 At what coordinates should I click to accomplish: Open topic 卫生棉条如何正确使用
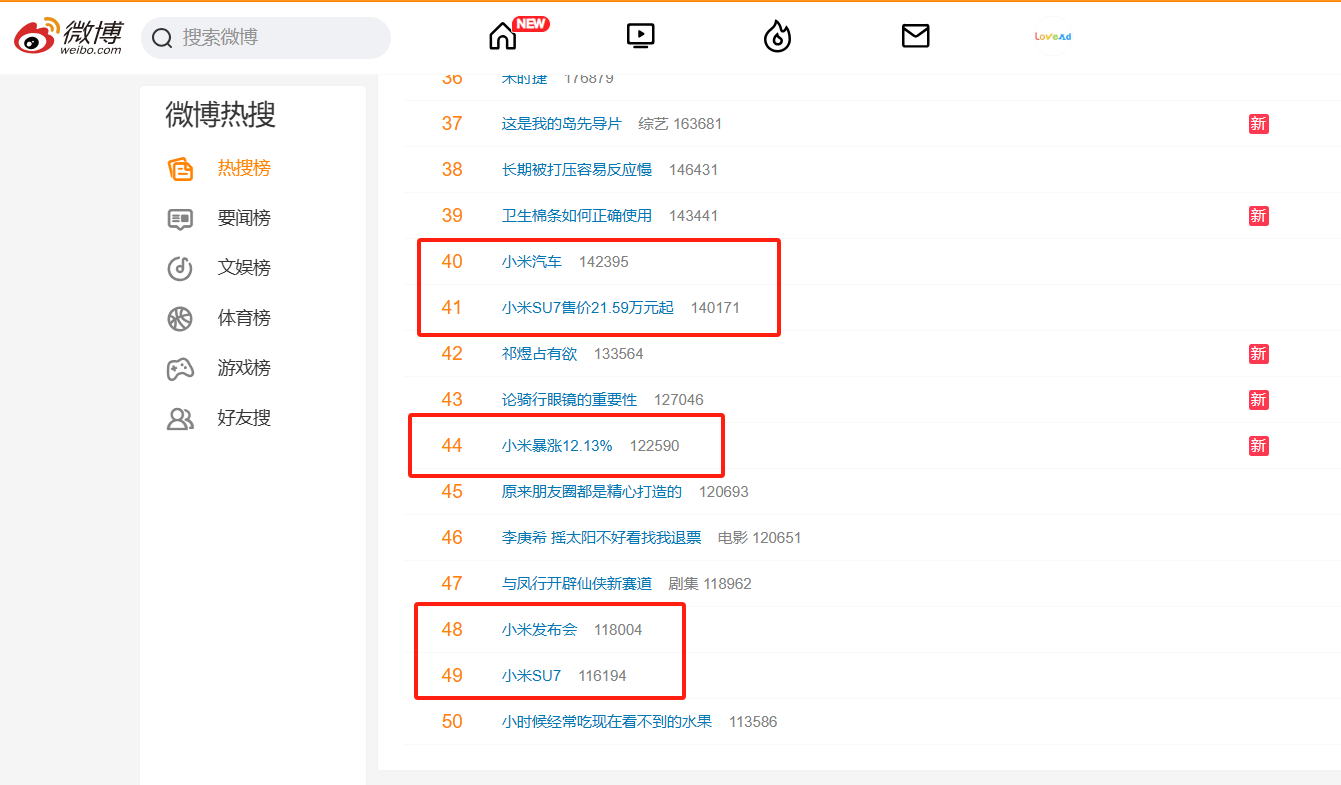pos(577,216)
